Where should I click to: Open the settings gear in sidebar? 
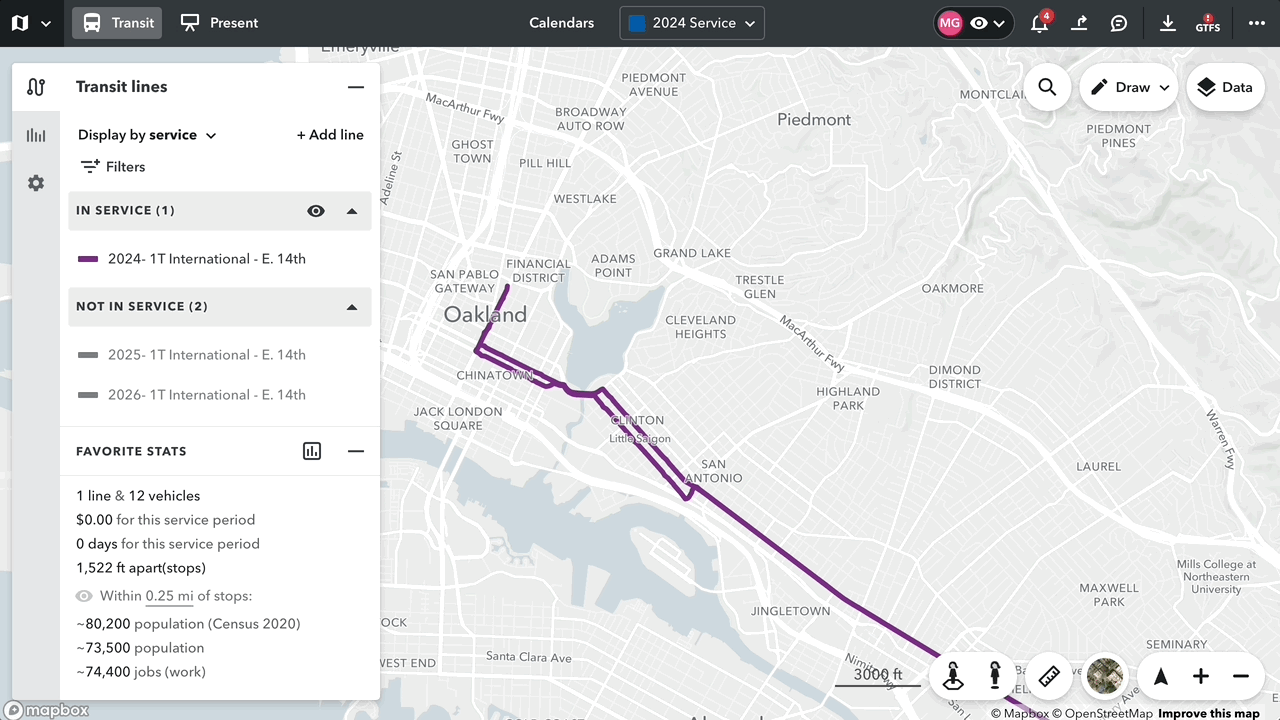[x=36, y=183]
